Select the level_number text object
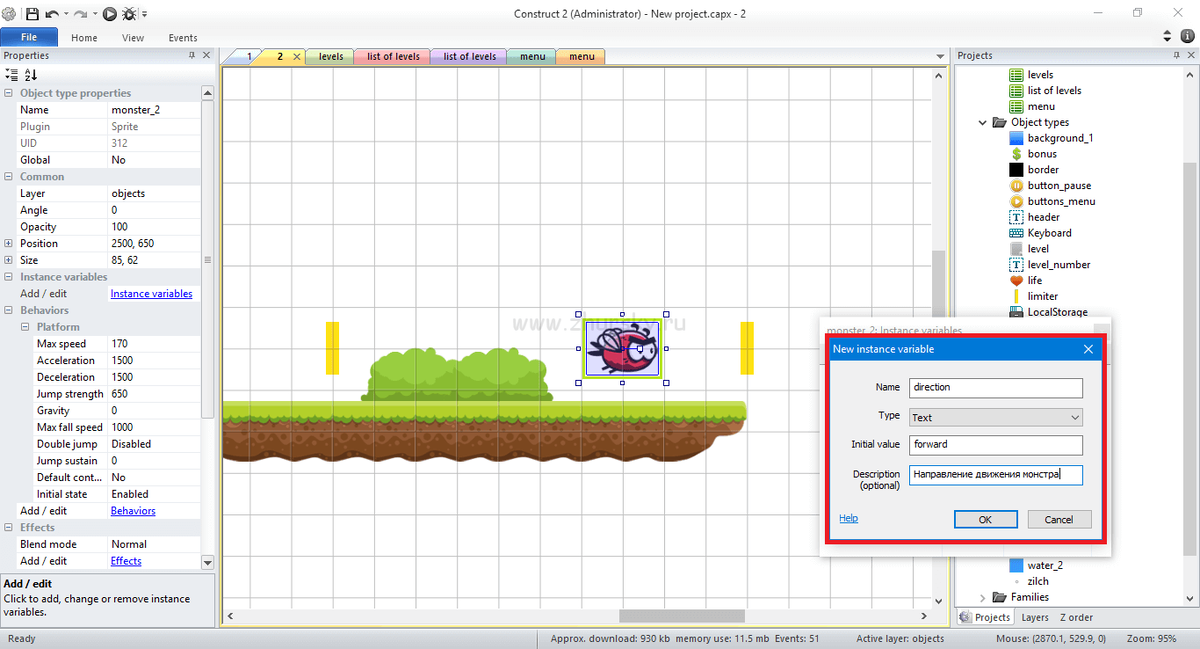The width and height of the screenshot is (1200, 649). 1050,265
